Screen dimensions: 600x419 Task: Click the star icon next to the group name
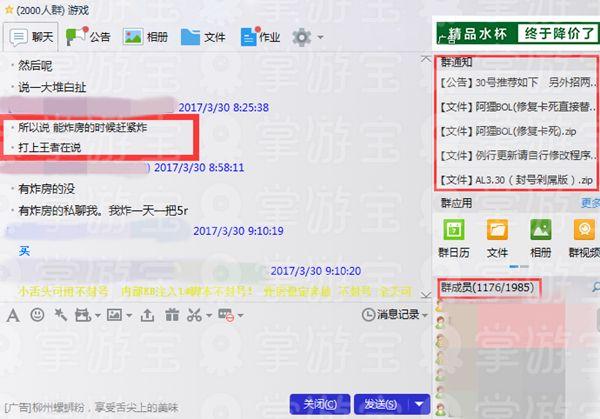[x=9, y=10]
